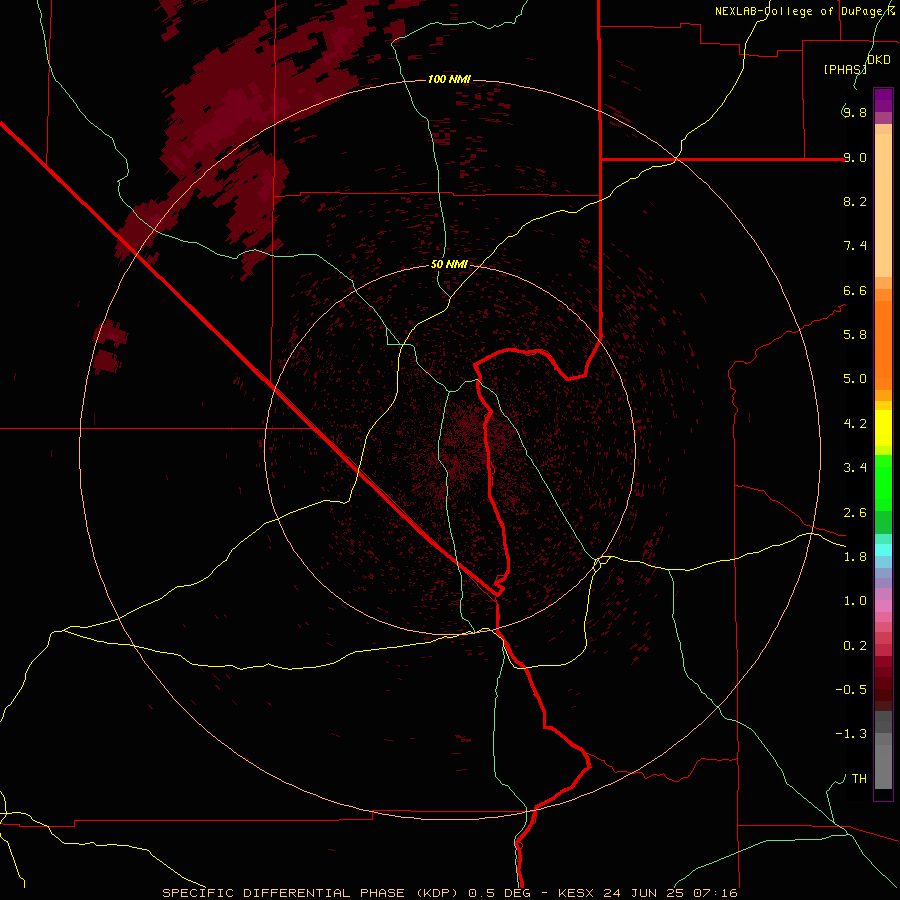Image resolution: width=900 pixels, height=900 pixels.
Task: Click the 9.0 scale value
Action: tap(855, 157)
